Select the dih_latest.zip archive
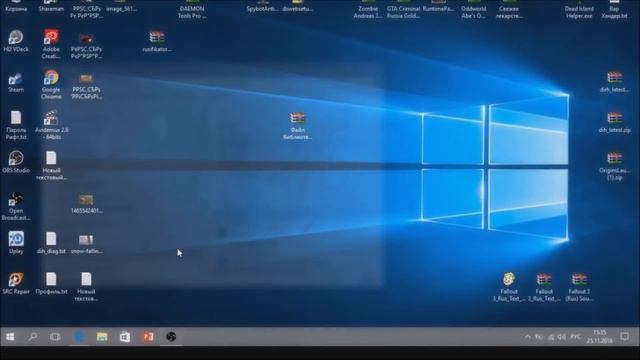Image resolution: width=640 pixels, height=360 pixels. point(614,122)
